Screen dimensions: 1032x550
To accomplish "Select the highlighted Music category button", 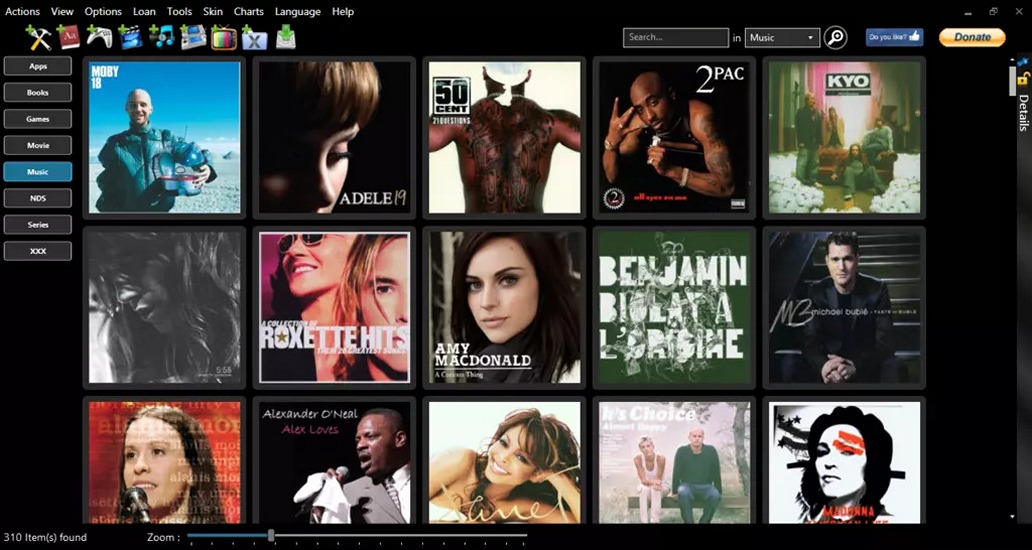I will pos(38,172).
